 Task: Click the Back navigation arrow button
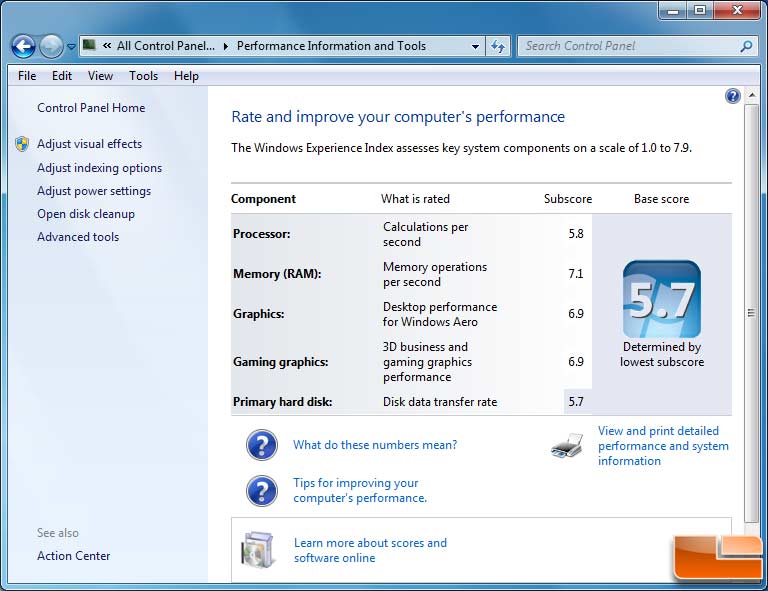pos(23,46)
